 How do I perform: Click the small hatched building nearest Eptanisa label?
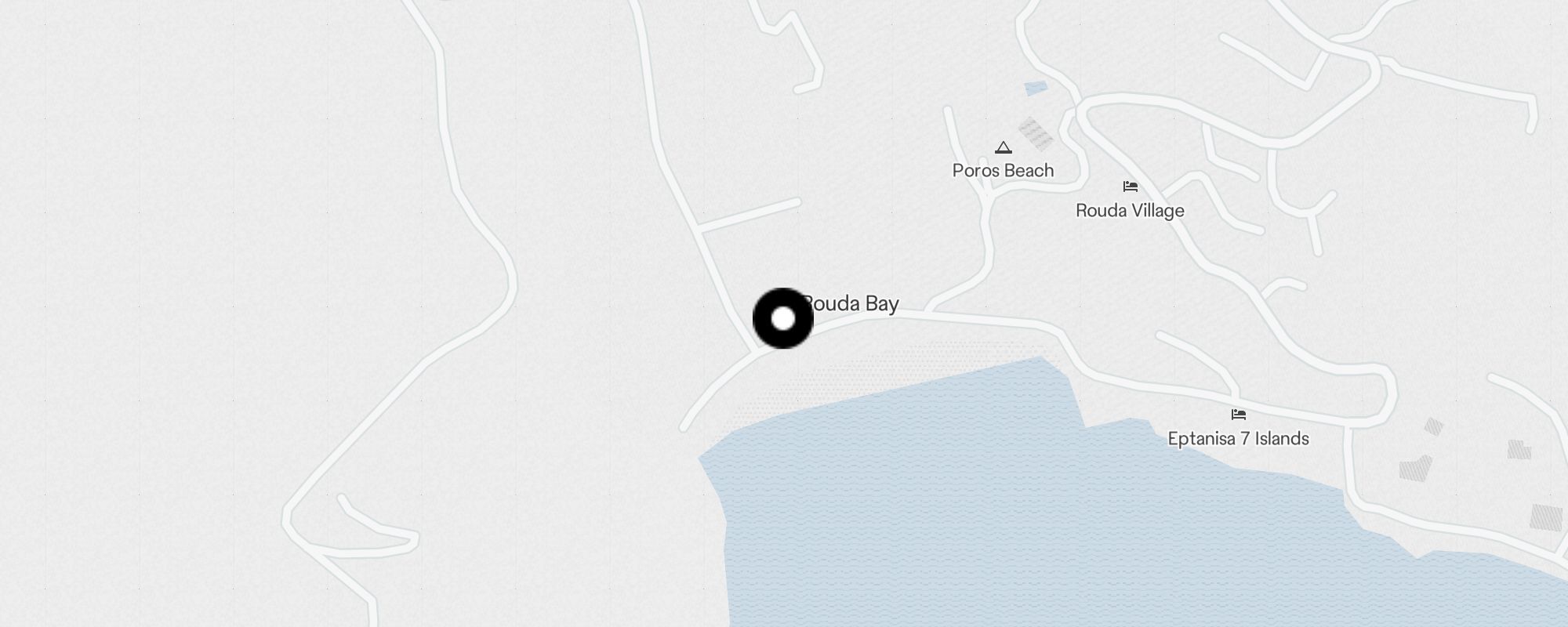(x=1433, y=426)
